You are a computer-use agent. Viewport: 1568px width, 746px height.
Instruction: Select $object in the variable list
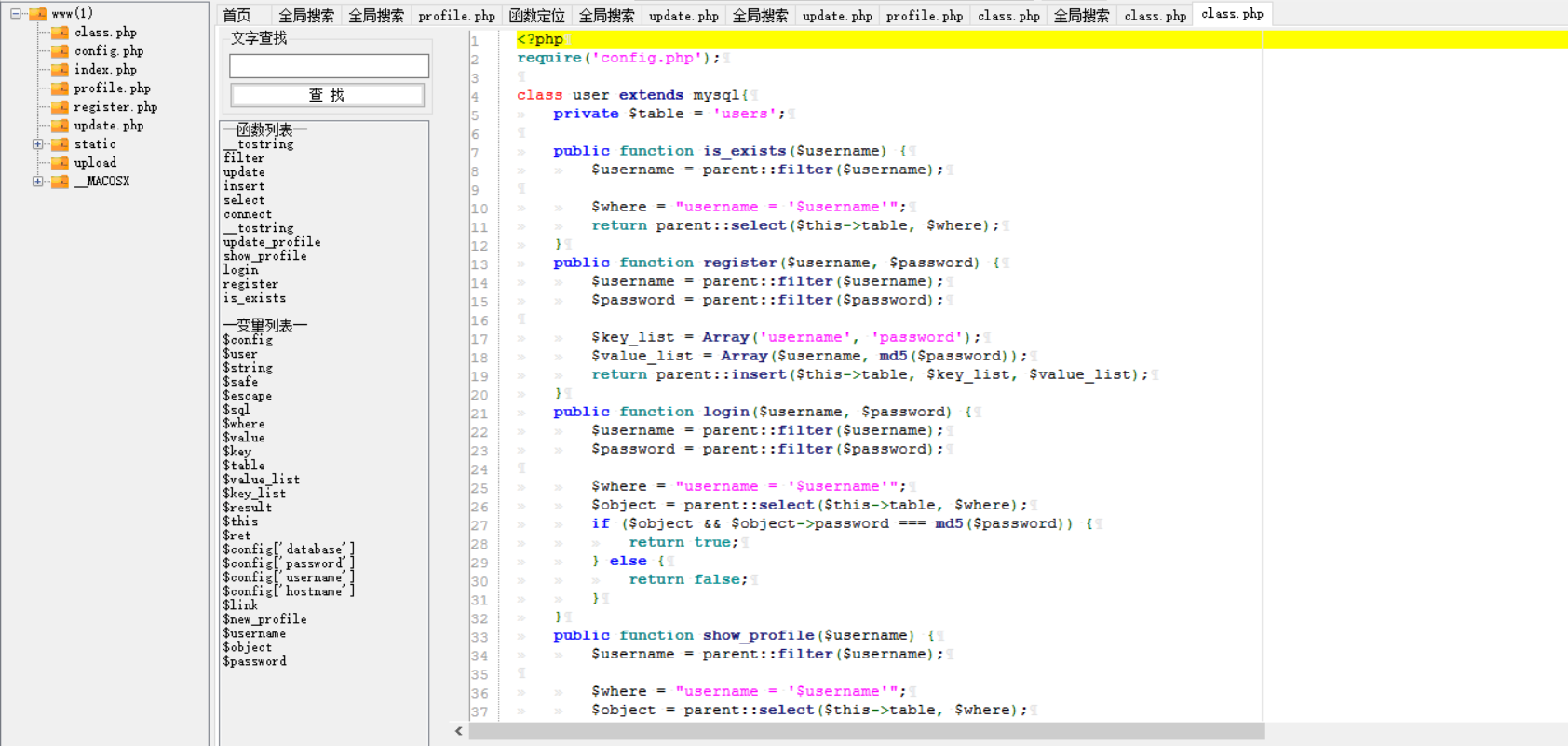tap(248, 647)
